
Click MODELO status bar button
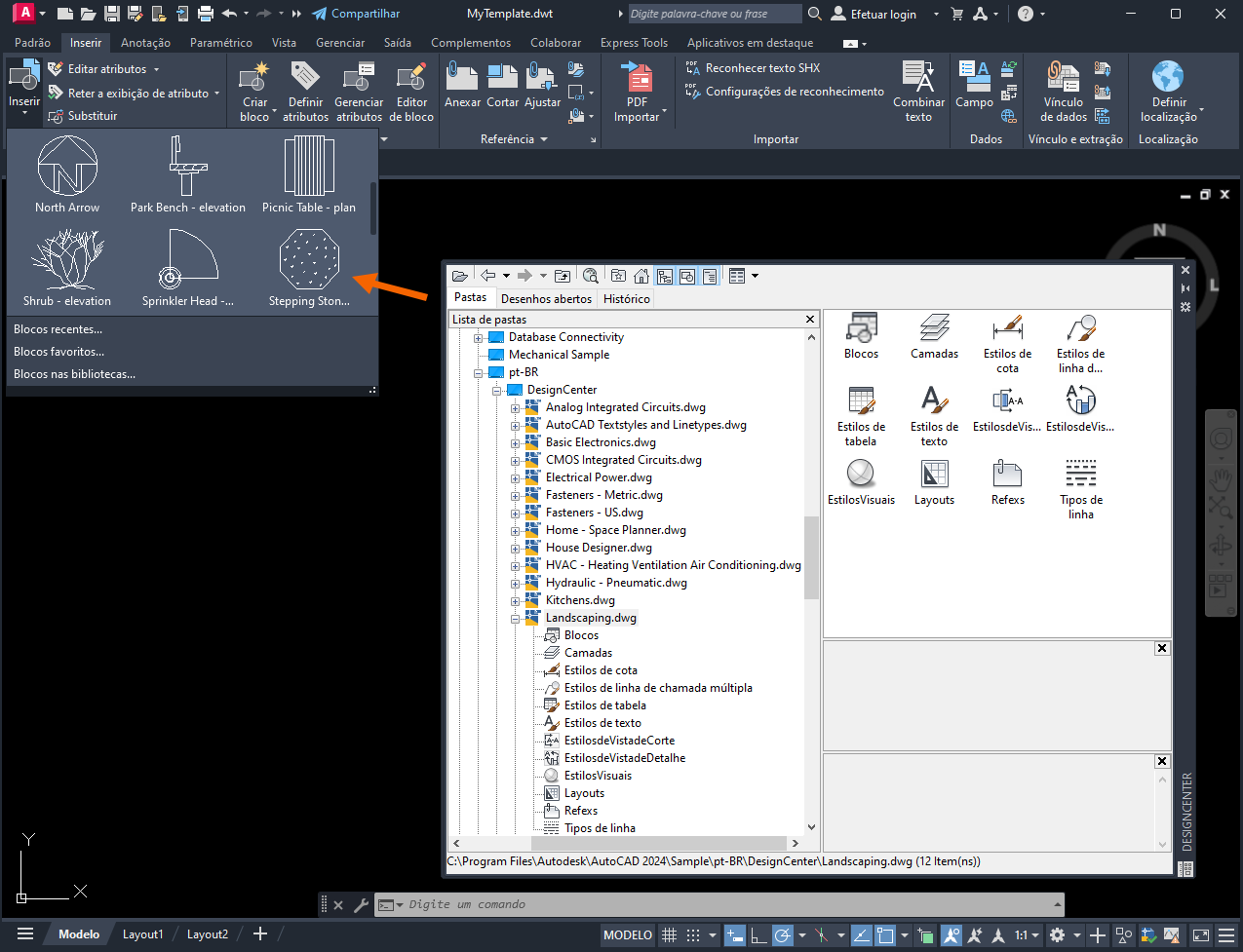[x=628, y=934]
